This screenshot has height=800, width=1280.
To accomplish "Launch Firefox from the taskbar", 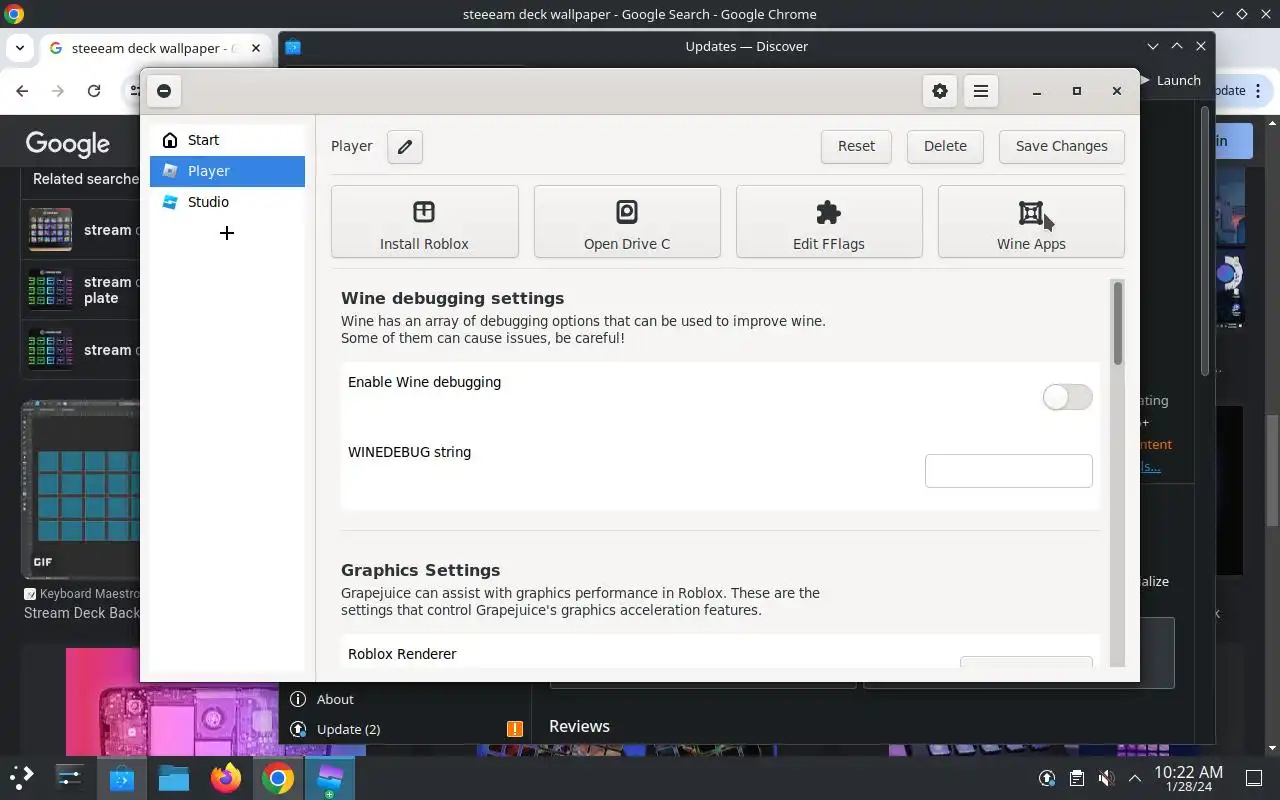I will click(x=226, y=777).
